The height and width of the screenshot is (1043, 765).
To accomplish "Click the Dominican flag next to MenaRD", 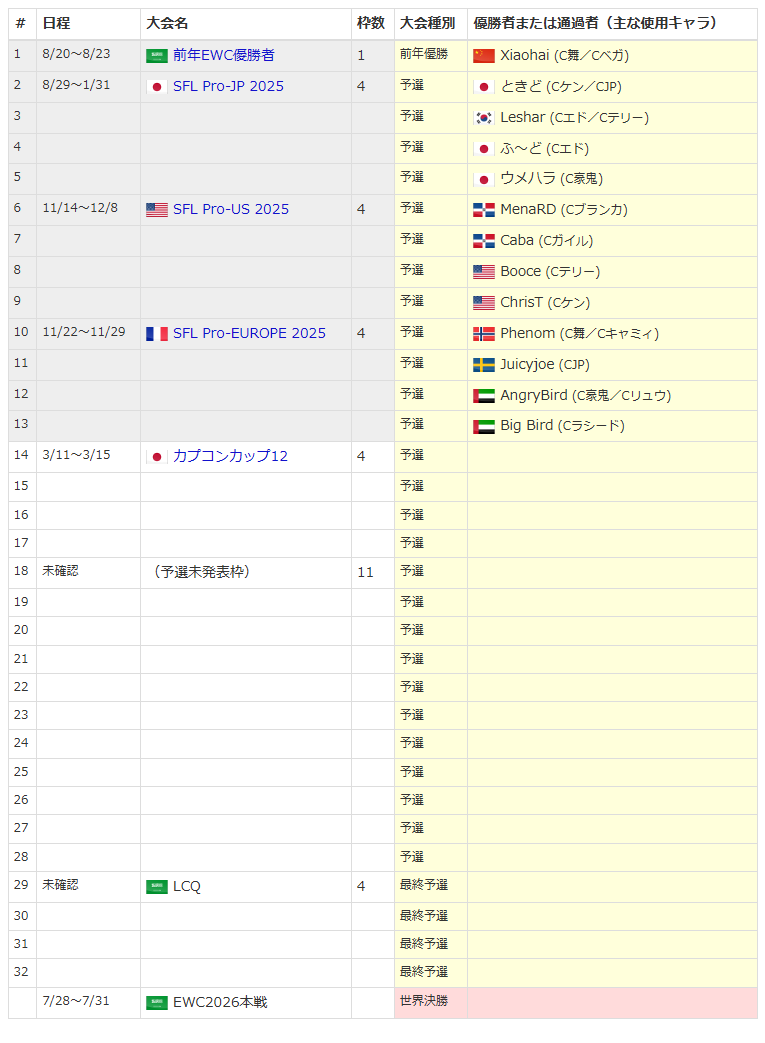I will coord(484,210).
